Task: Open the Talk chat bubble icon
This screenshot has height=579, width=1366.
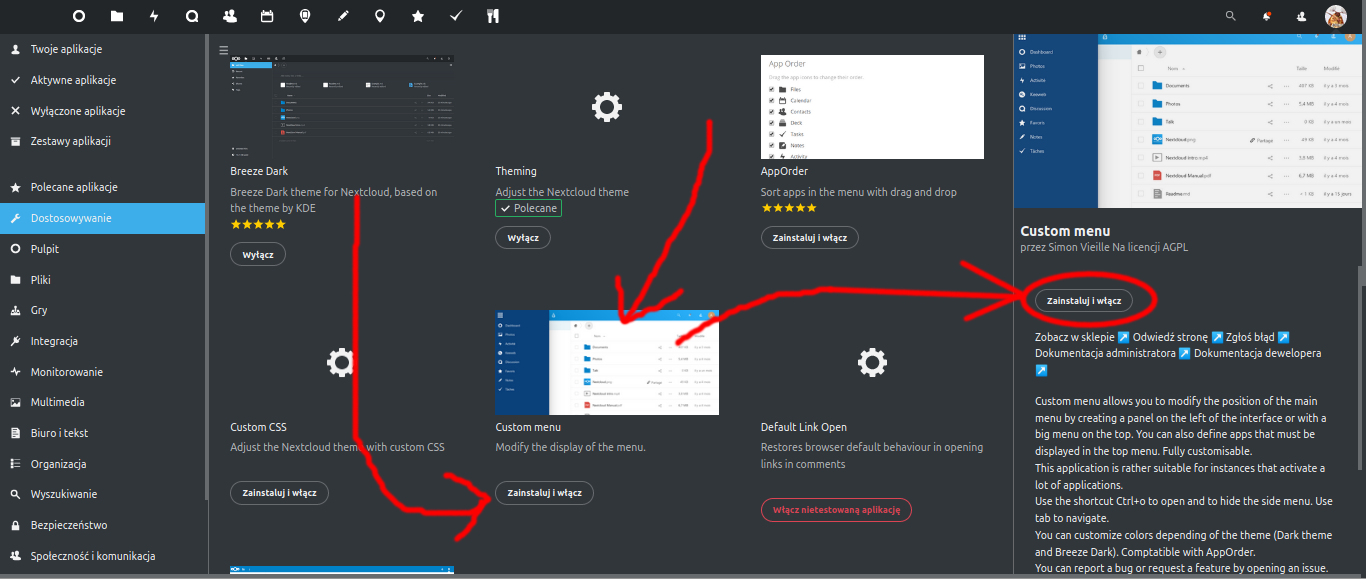Action: click(192, 16)
